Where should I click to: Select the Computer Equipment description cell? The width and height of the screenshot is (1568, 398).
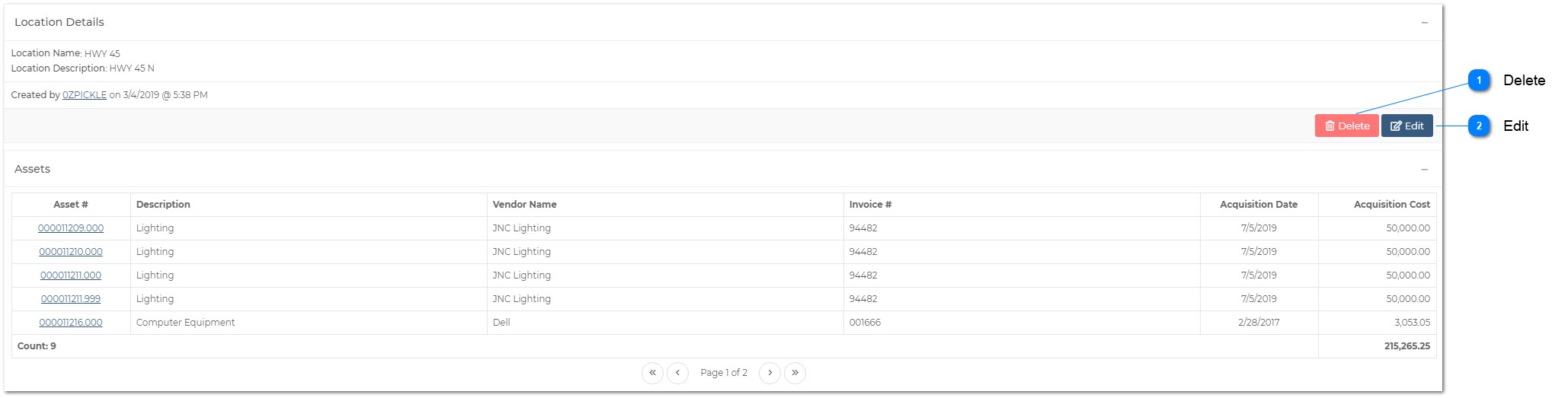tap(309, 322)
